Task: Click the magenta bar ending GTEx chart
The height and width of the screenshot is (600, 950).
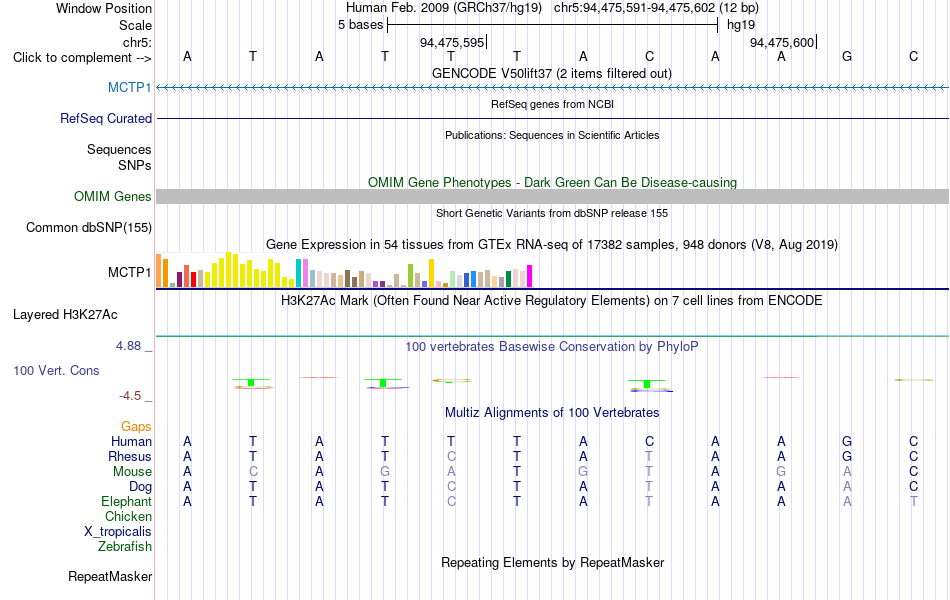Action: (529, 276)
